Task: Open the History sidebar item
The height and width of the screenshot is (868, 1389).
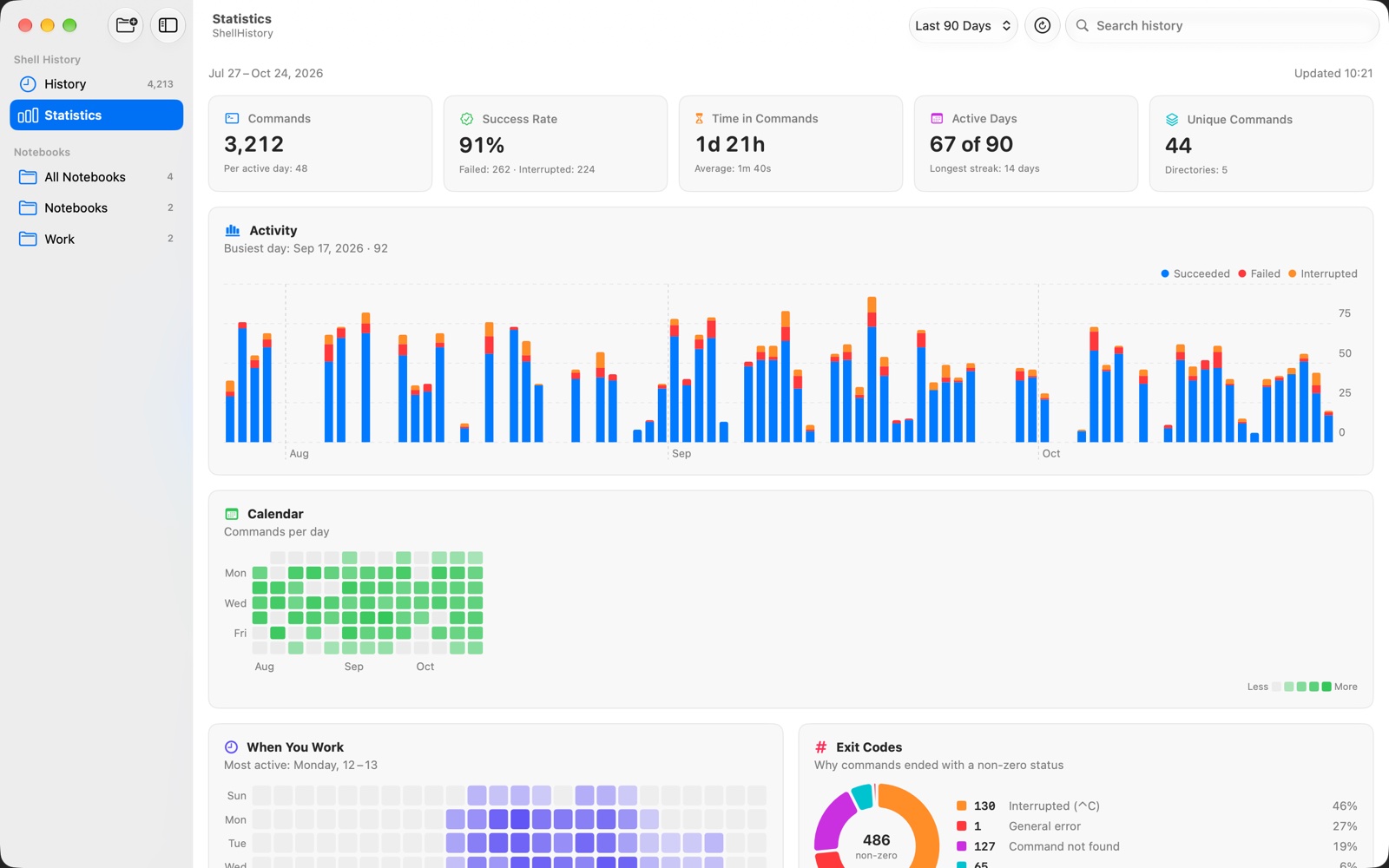Action: (x=96, y=84)
